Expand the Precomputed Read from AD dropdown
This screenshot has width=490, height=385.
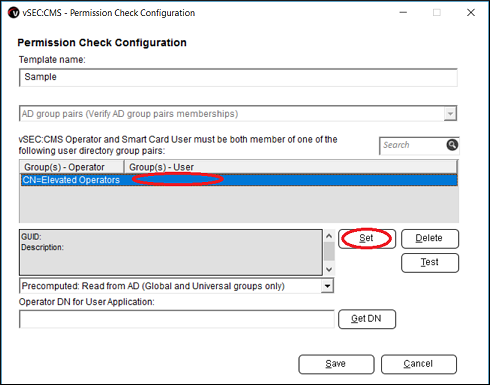327,286
